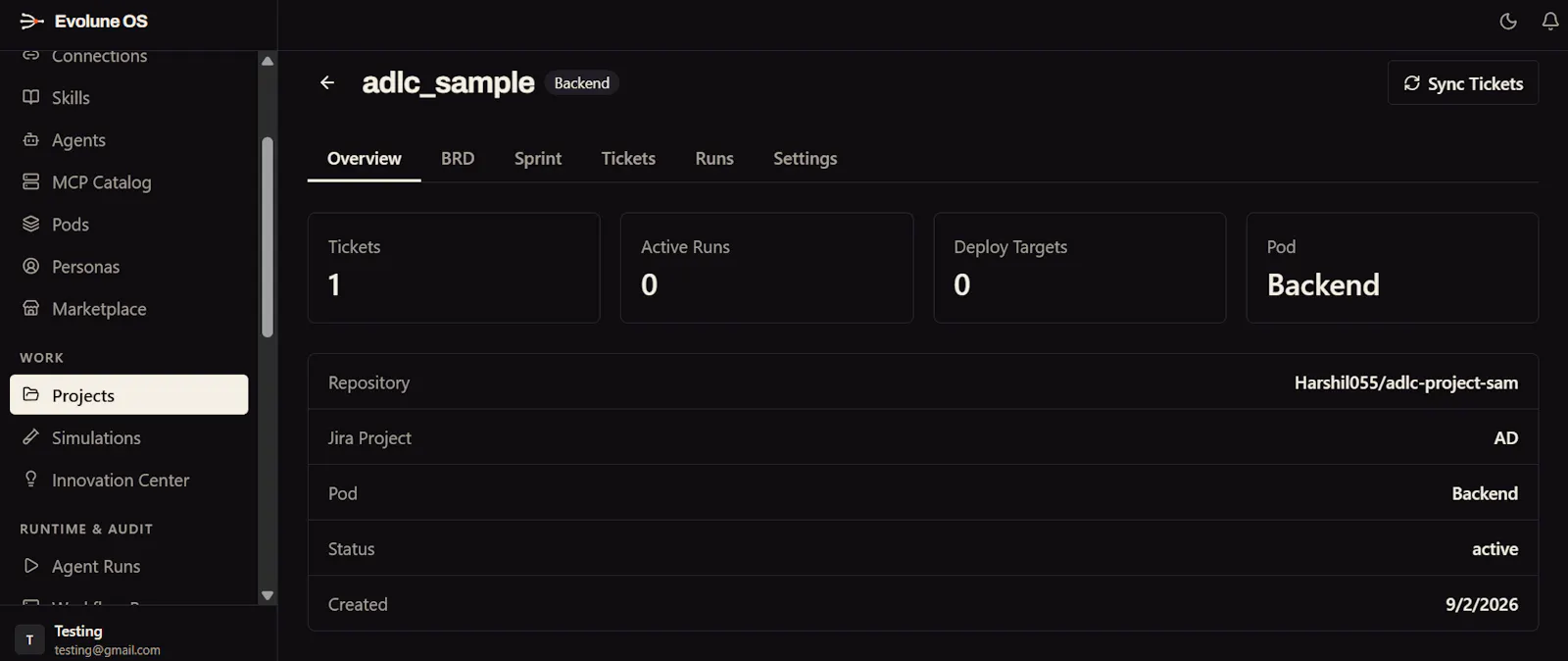Toggle dark mode moon icon

pos(1508,21)
